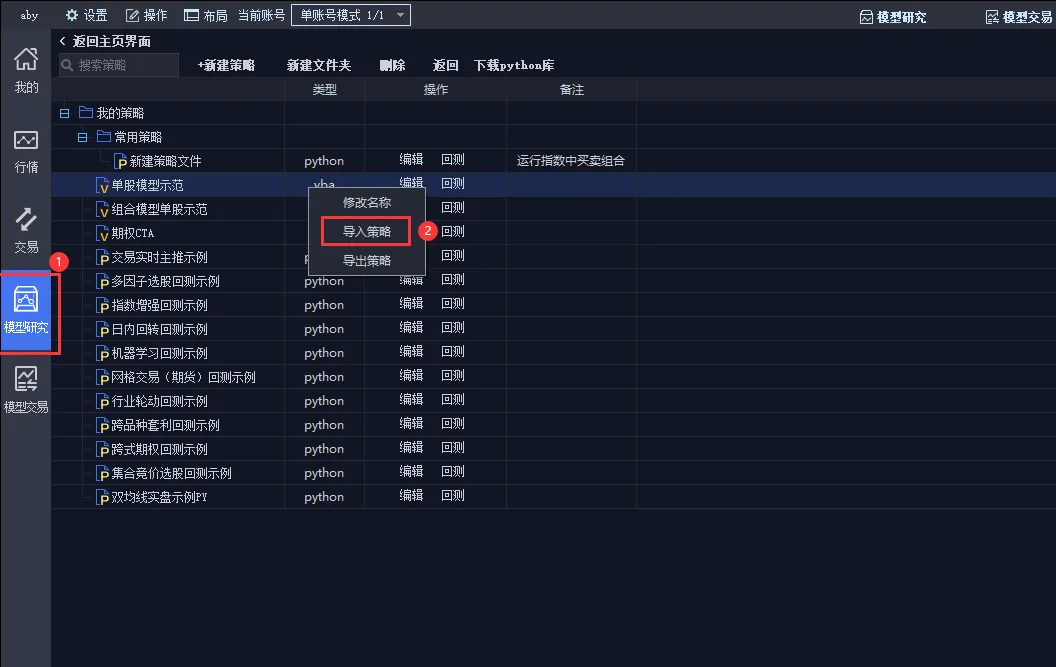1056x667 pixels.
Task: Select the 期权CTA strategy
Action: tap(133, 233)
